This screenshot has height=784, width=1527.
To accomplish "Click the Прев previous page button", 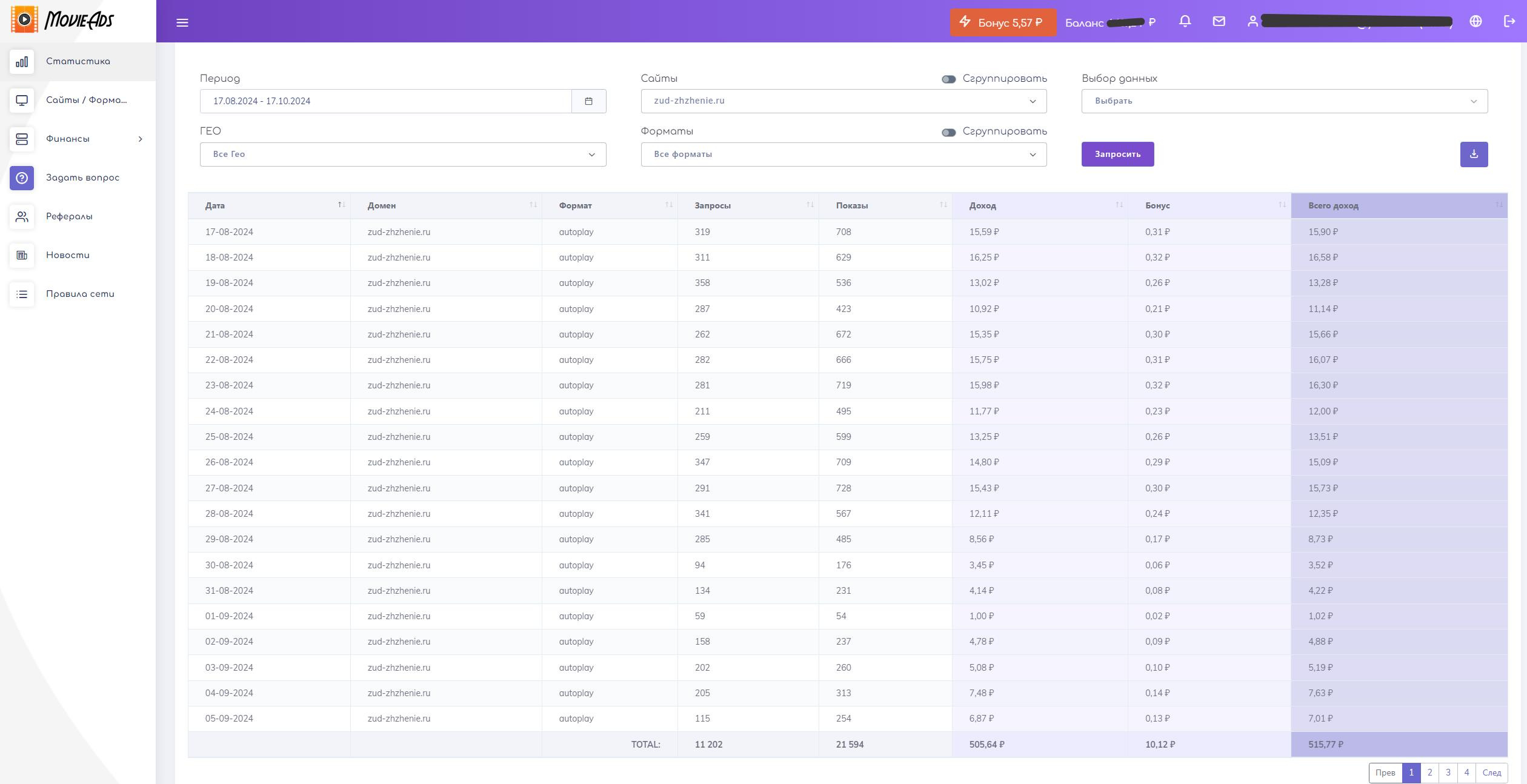I will (x=1385, y=772).
